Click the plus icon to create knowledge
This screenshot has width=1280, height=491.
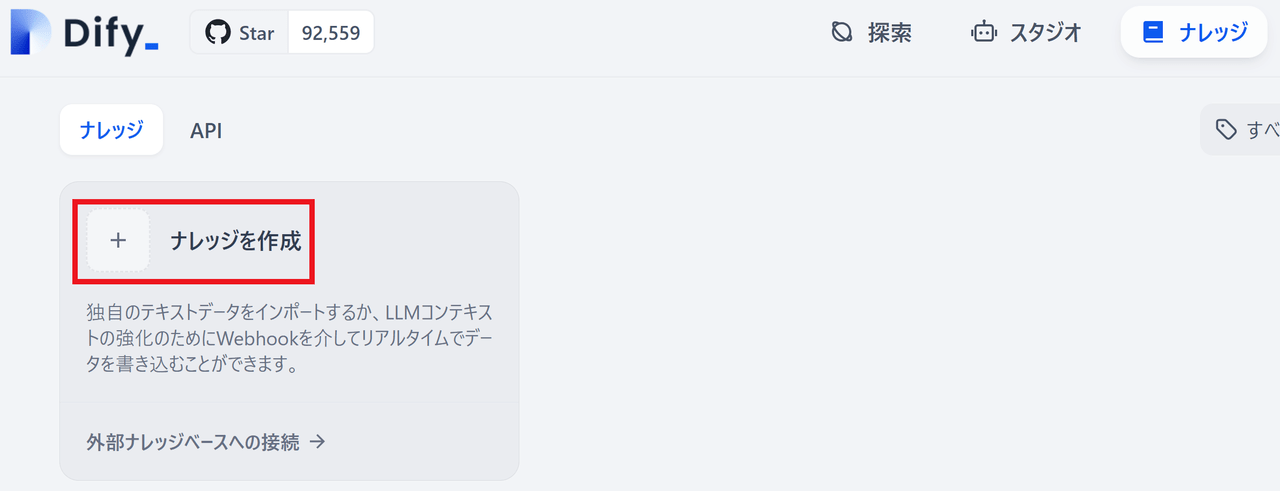point(118,240)
